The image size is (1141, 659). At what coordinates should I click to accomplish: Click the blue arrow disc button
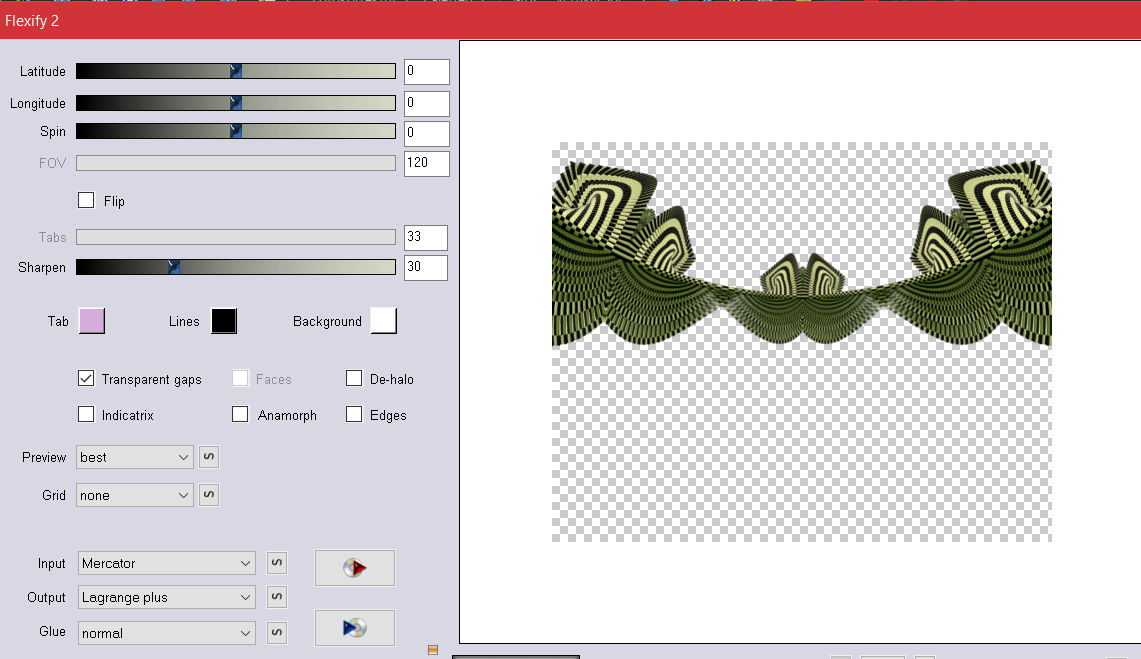(x=354, y=628)
